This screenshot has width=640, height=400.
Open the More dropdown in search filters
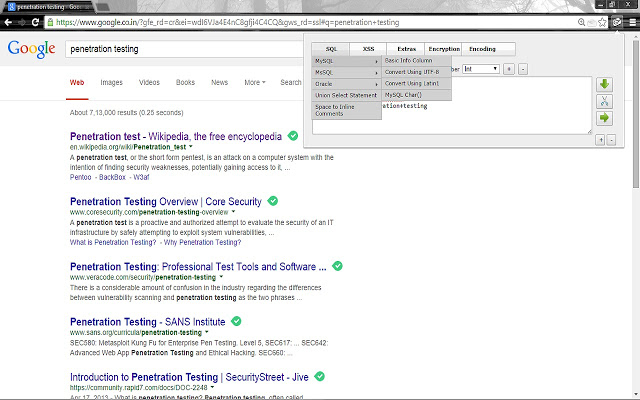click(x=255, y=82)
